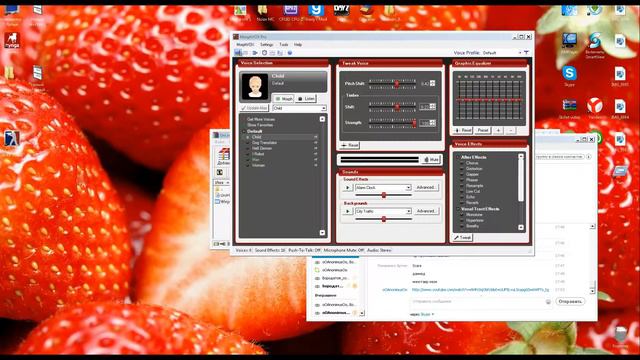Reset the Tweak Voice settings
This screenshot has height=360, width=640.
(x=350, y=145)
